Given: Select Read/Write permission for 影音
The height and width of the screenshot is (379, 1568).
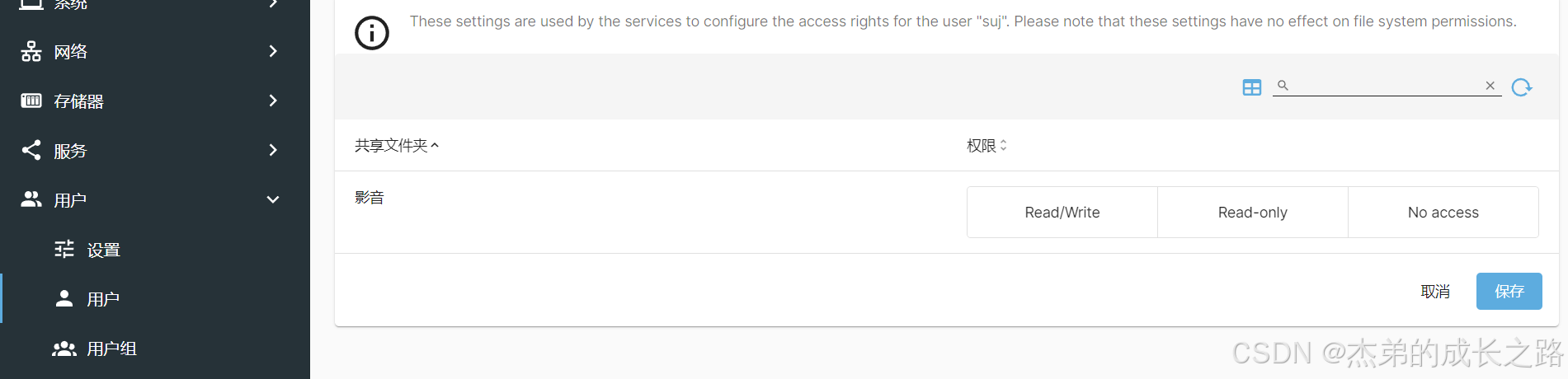Looking at the screenshot, I should [x=1062, y=213].
